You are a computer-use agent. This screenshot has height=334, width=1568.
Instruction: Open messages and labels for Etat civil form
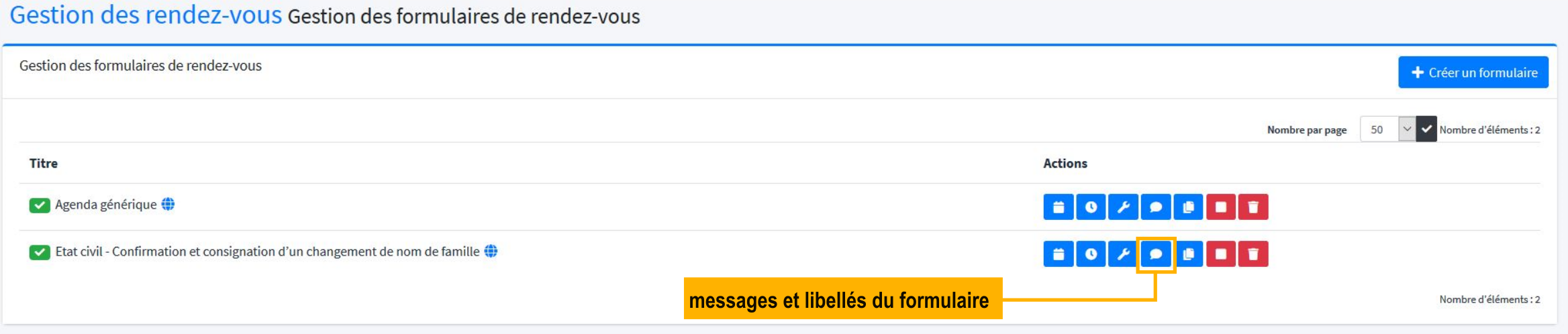[1155, 254]
